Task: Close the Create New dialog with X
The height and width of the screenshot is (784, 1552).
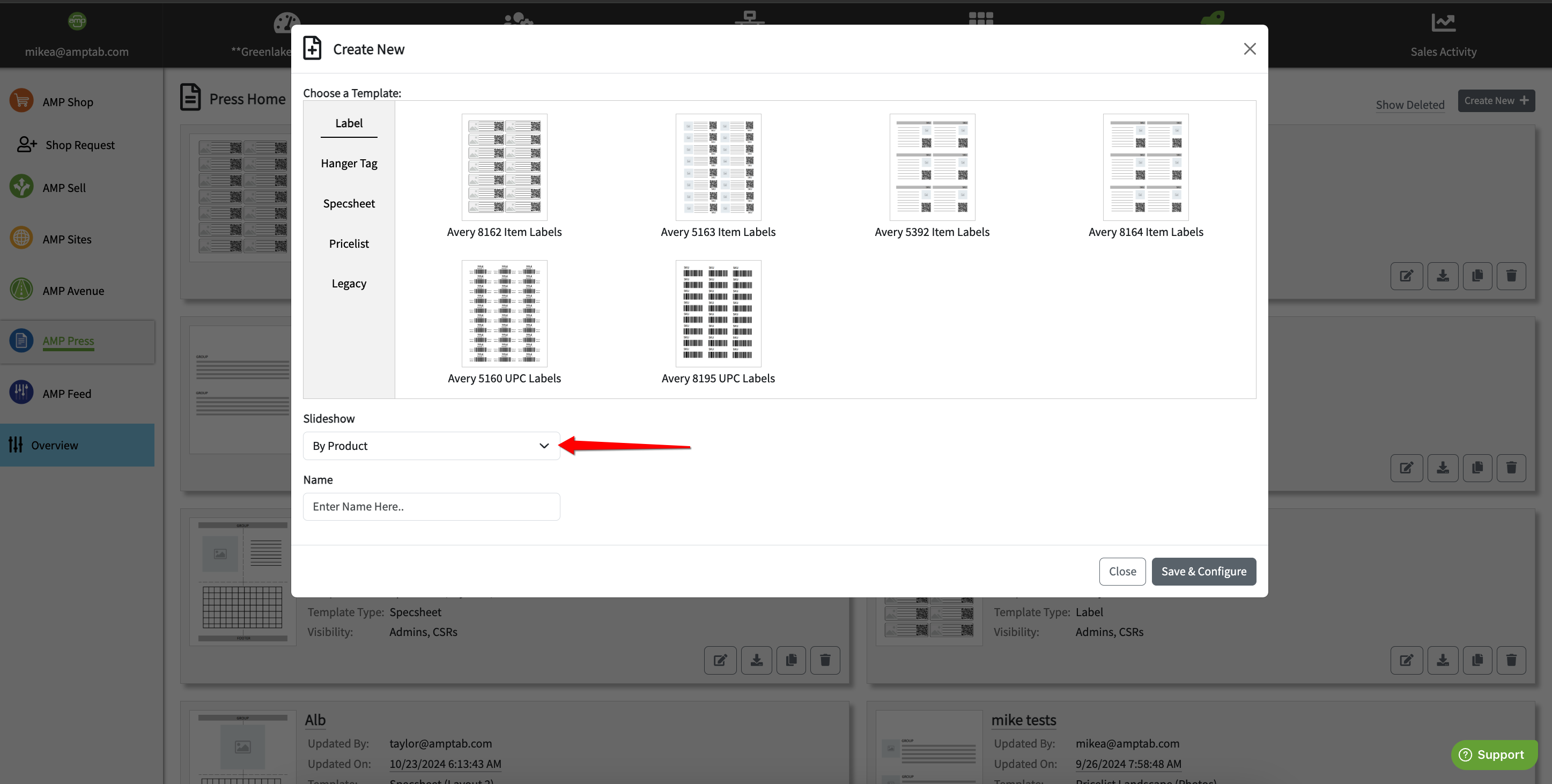Action: (x=1250, y=49)
